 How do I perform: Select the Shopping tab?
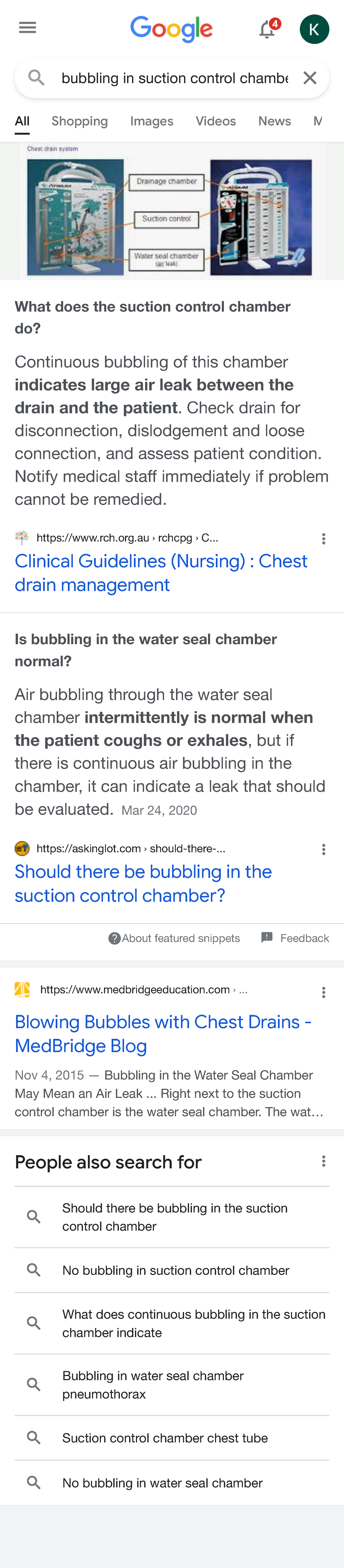click(80, 121)
